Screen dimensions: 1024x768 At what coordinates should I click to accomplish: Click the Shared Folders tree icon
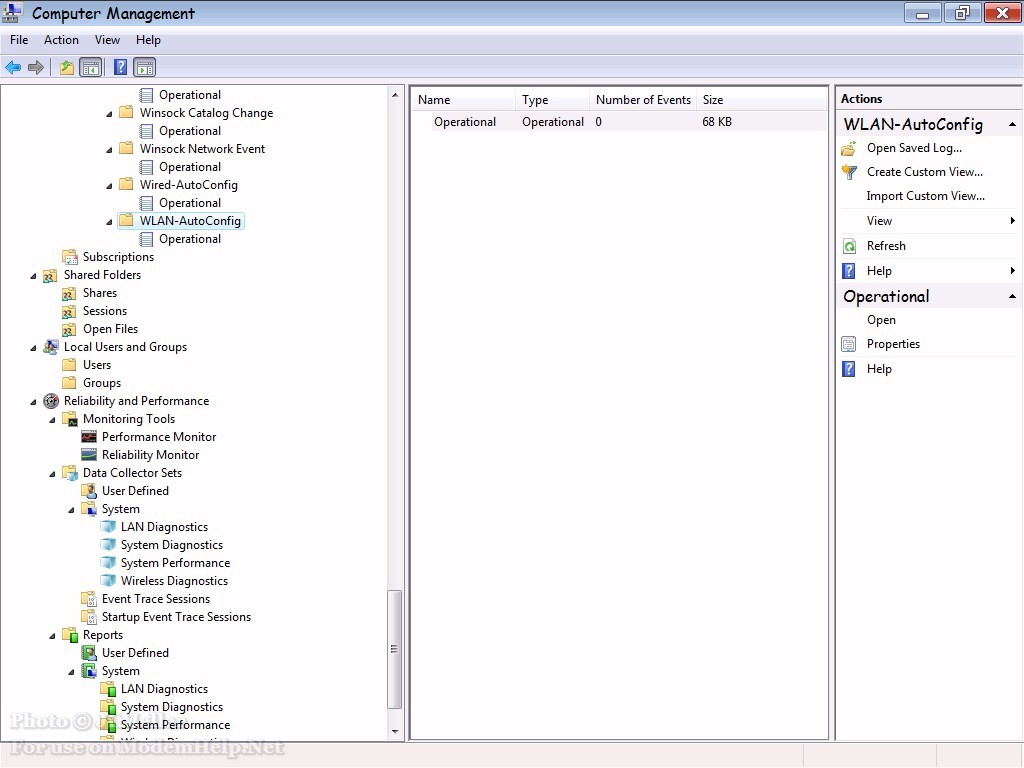point(50,276)
